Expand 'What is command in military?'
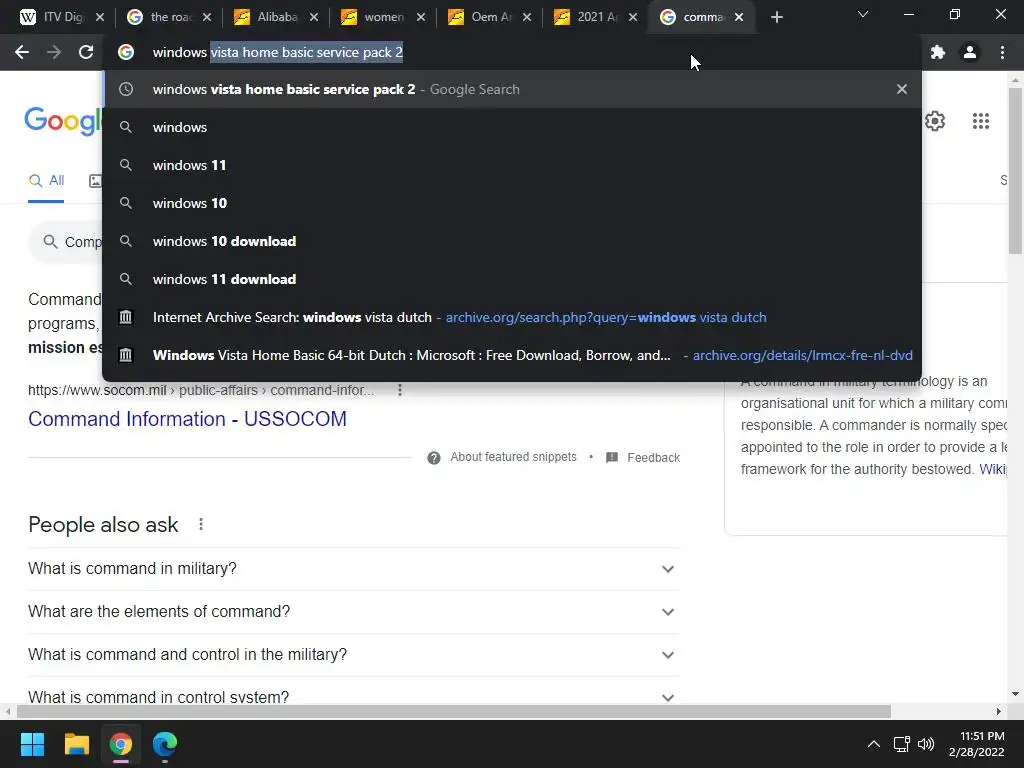 coord(354,569)
